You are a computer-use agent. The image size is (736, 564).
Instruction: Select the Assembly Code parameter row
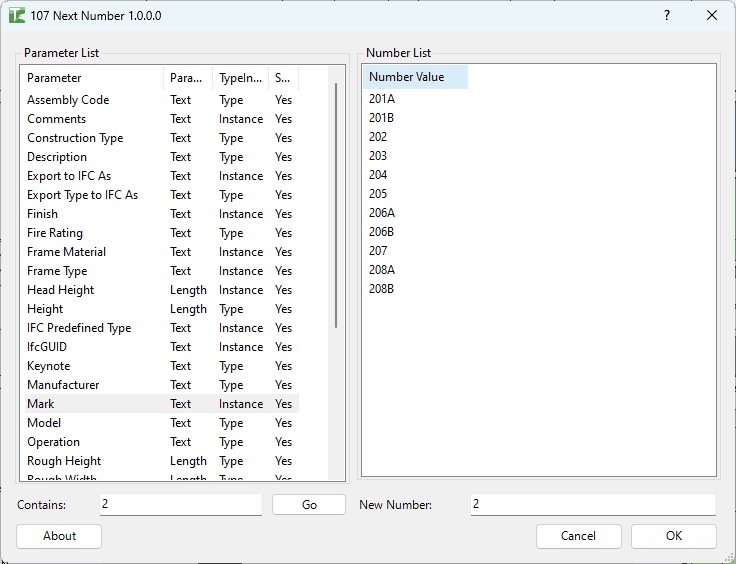[162, 100]
